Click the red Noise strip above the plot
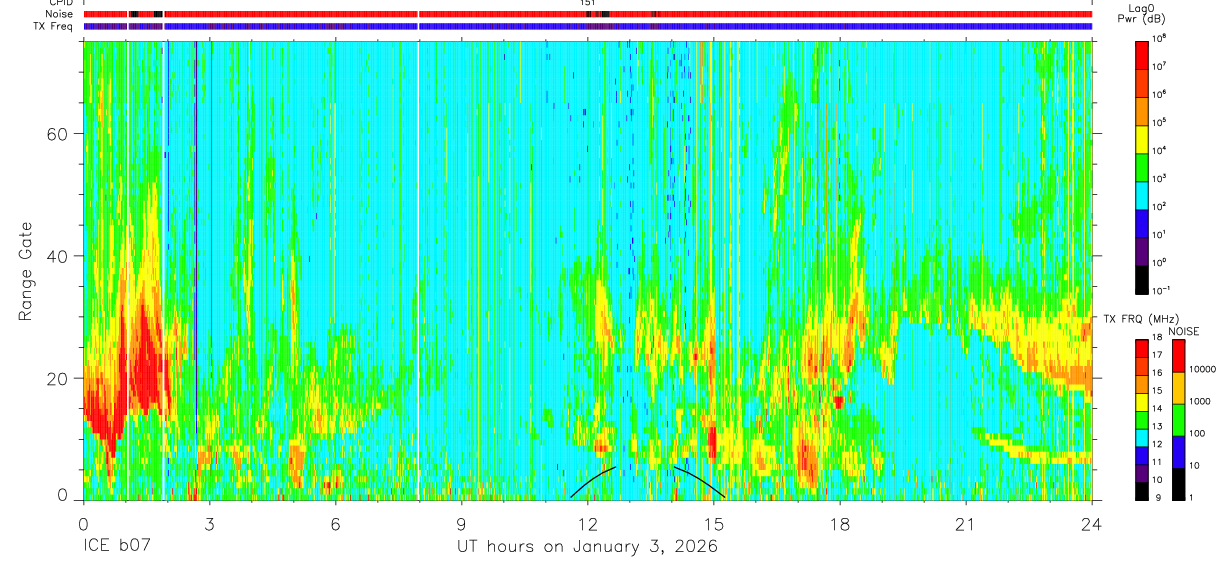Viewport: 1228px width, 567px height. click(587, 14)
